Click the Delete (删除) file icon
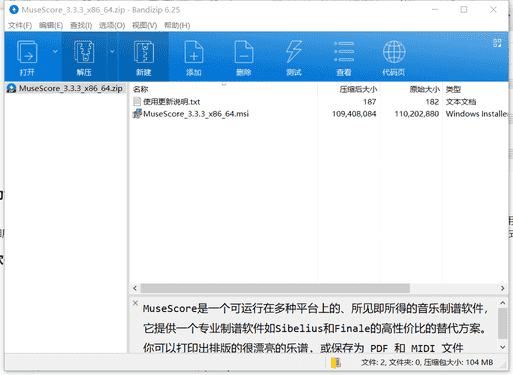Image resolution: width=513 pixels, height=375 pixels. [244, 52]
